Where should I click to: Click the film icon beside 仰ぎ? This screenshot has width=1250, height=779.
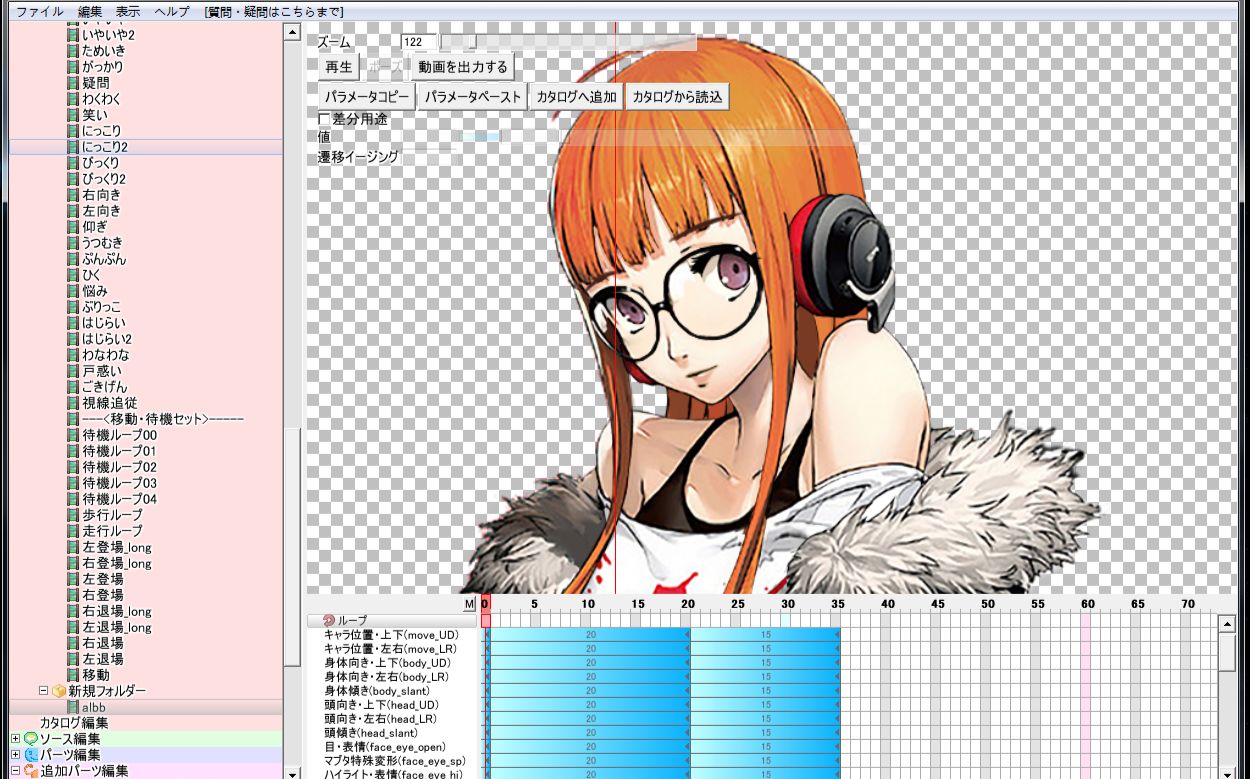(73, 227)
